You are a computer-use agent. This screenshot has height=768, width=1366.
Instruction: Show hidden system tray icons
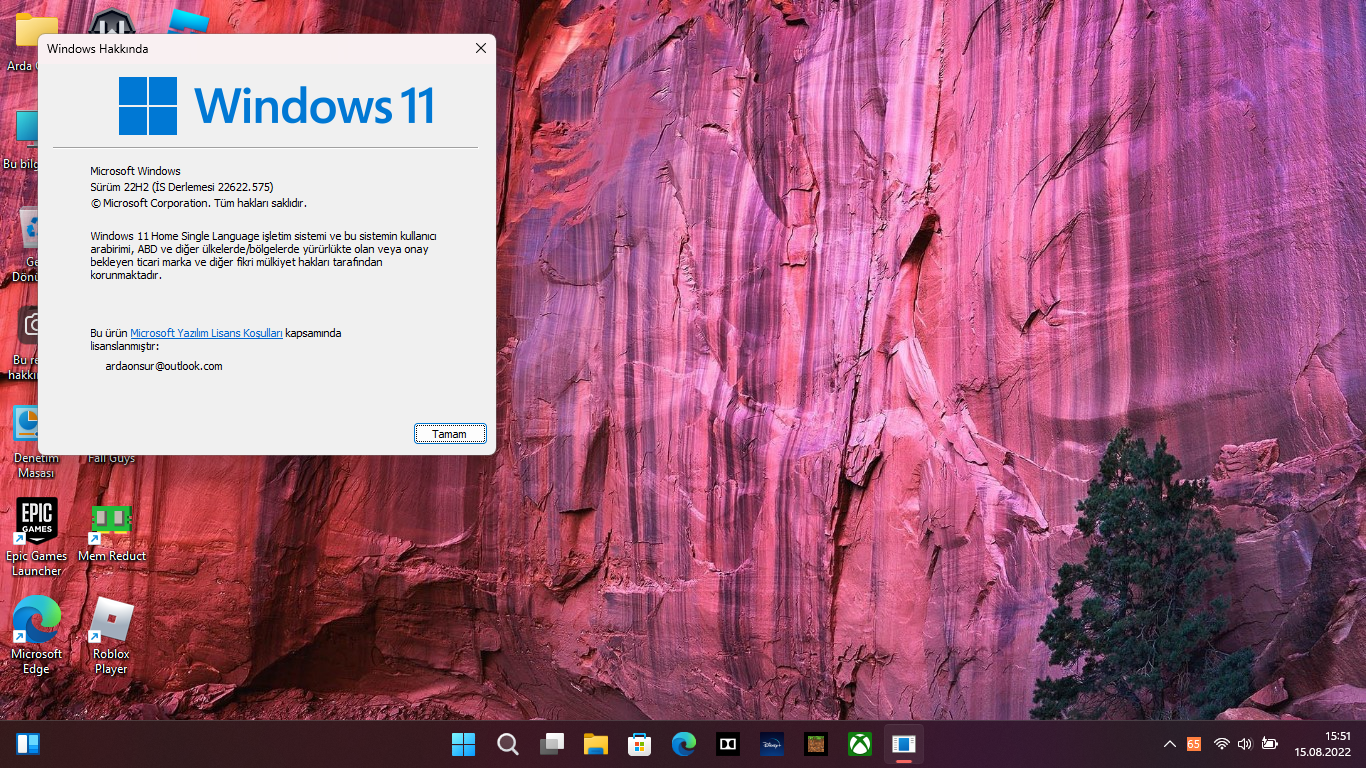[1170, 744]
